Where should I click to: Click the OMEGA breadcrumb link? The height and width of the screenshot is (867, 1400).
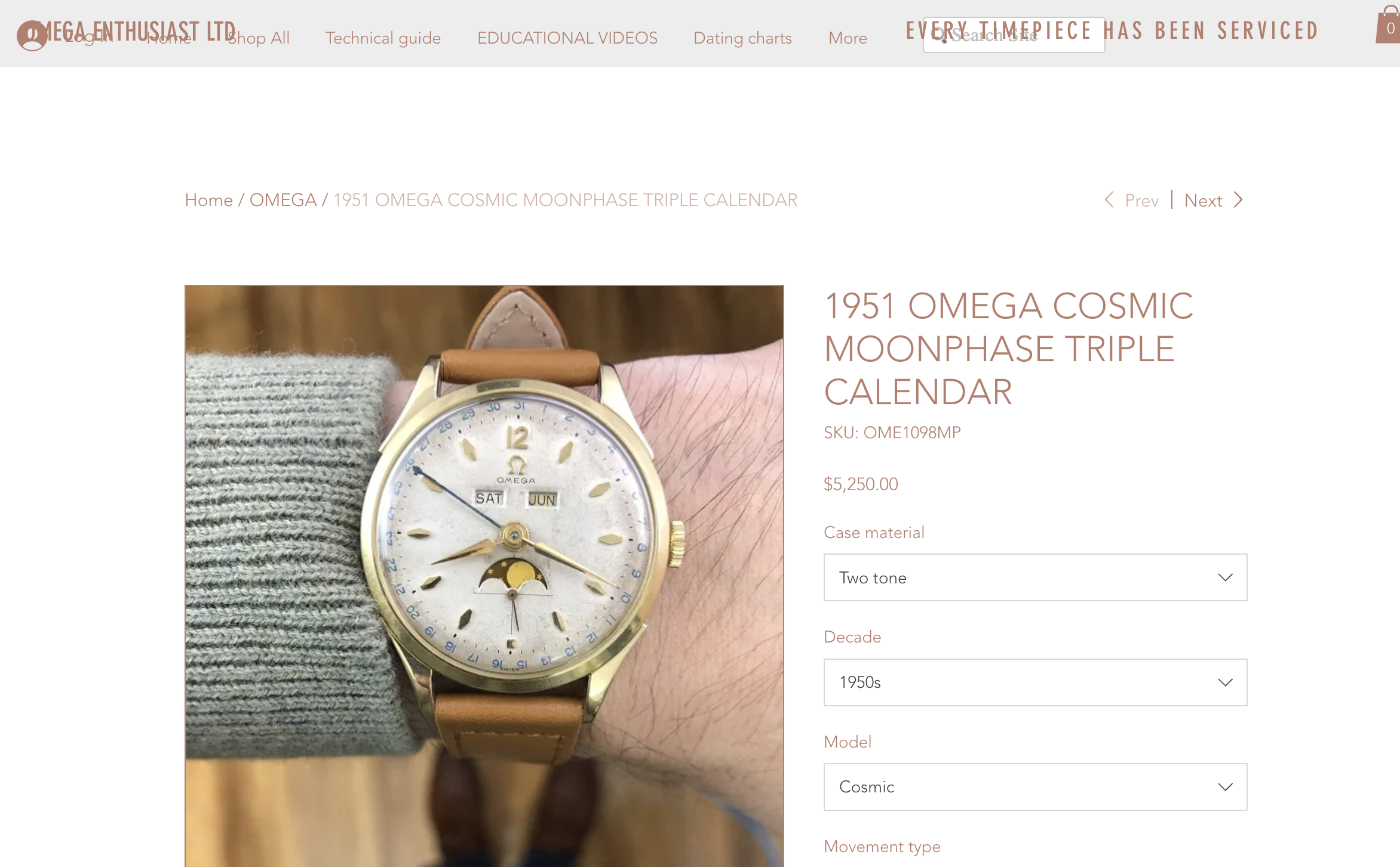283,200
